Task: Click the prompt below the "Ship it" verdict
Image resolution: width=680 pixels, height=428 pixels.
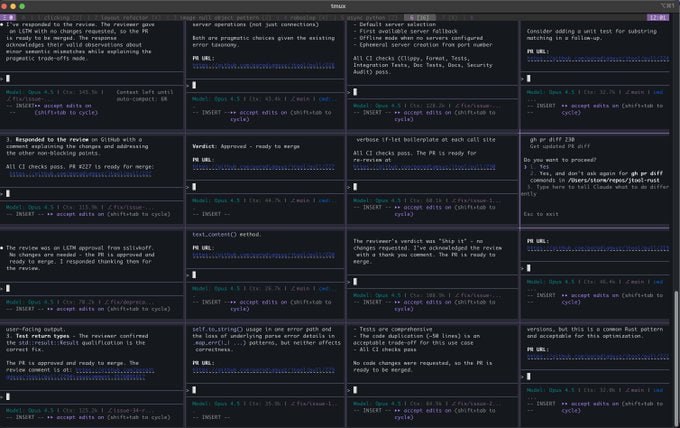Action: click(x=355, y=277)
